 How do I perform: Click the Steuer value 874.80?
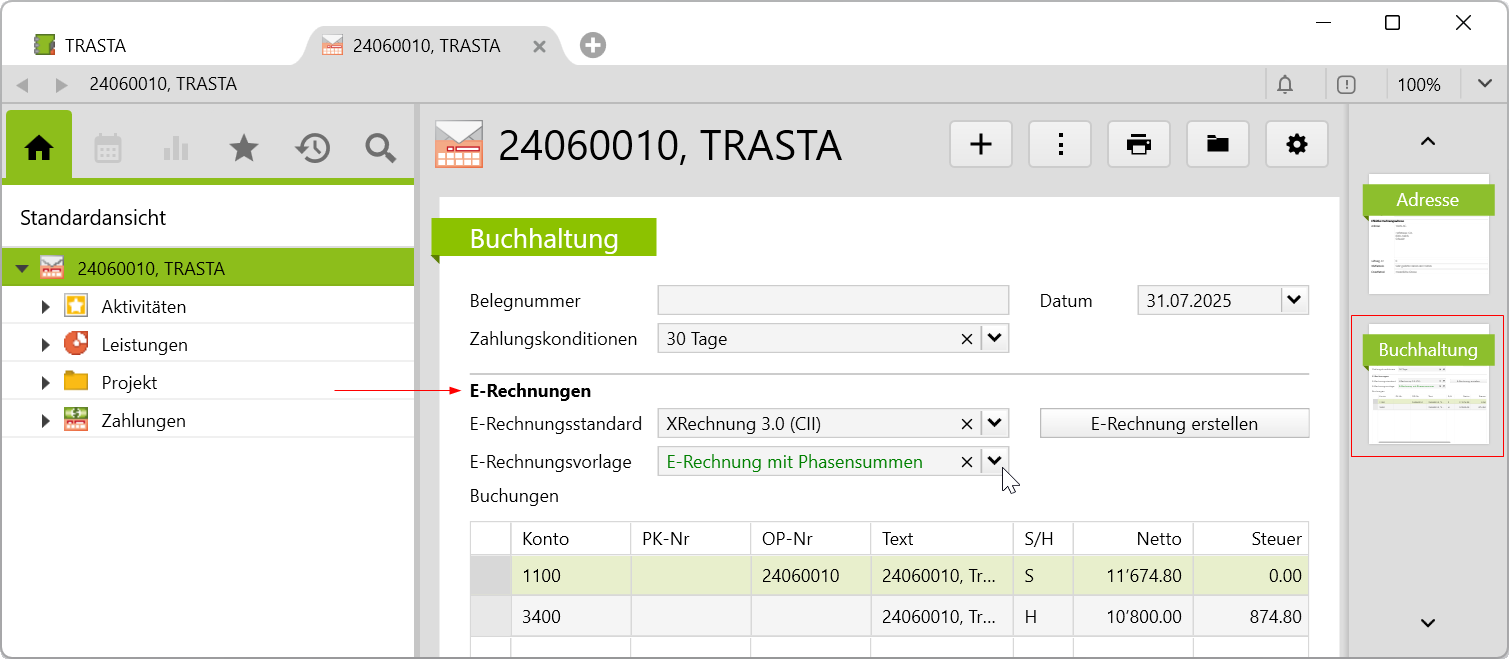[x=1251, y=617]
